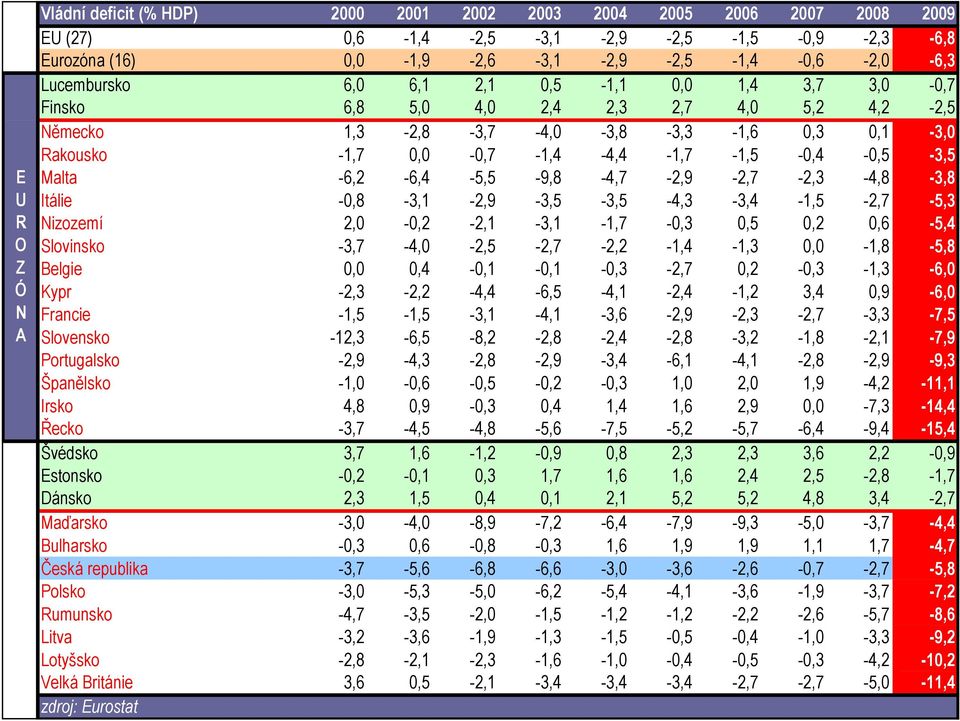Select Irsko's 2009 value -14,4
960x721 pixels.
938,406
